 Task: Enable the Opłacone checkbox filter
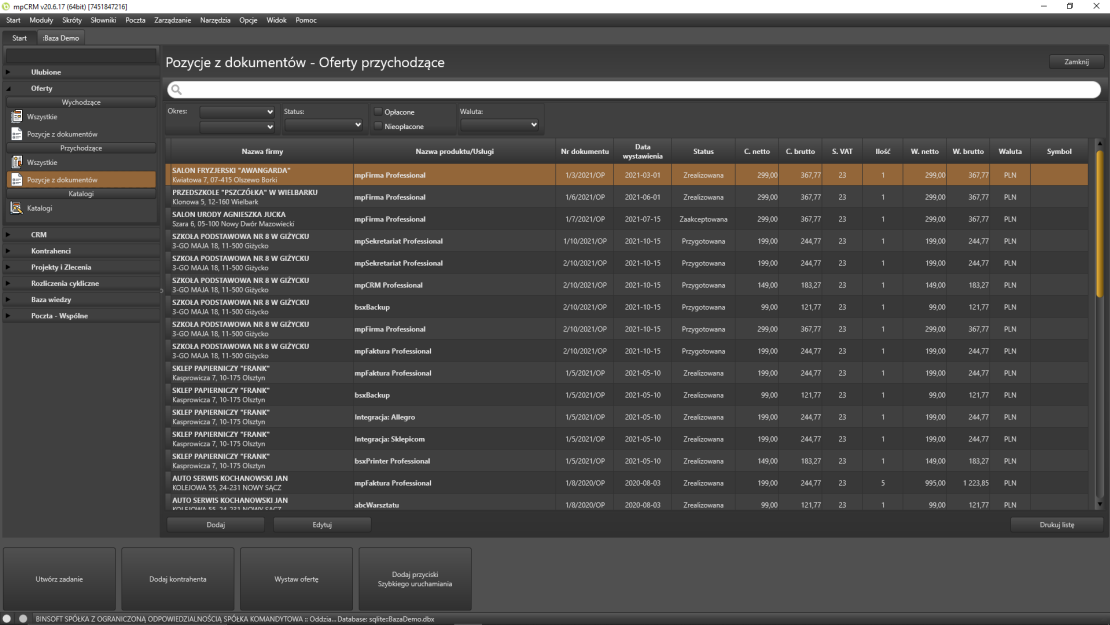378,112
